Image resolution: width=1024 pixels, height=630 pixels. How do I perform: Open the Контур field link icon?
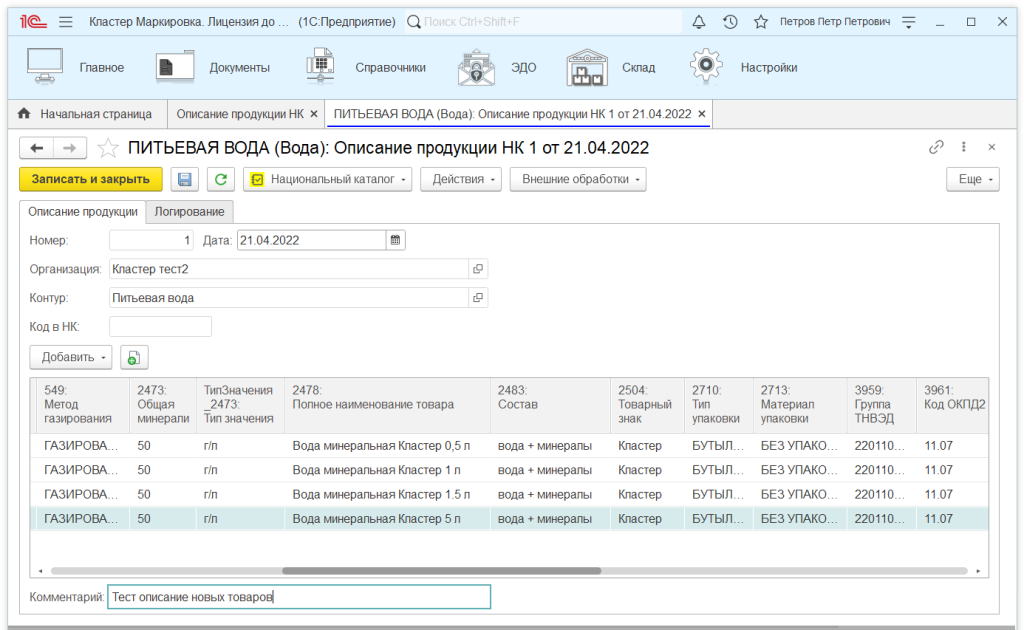478,298
